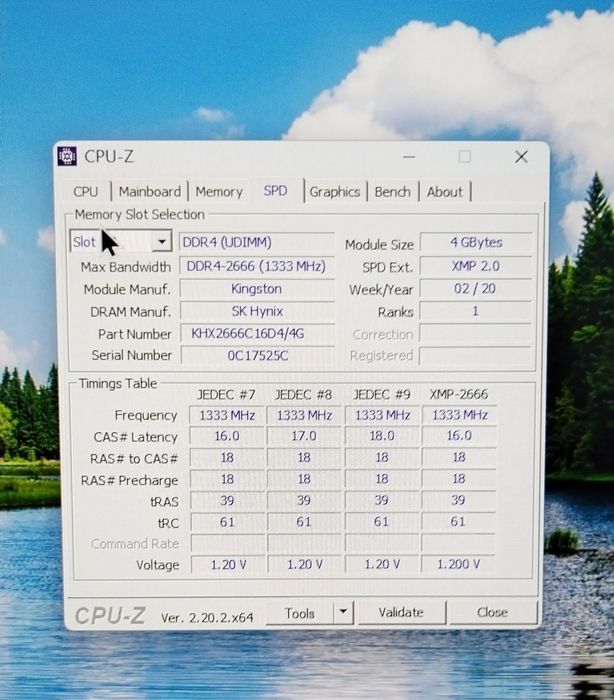Click XMP-2666 tRC value 61
This screenshot has width=614, height=700.
459,521
